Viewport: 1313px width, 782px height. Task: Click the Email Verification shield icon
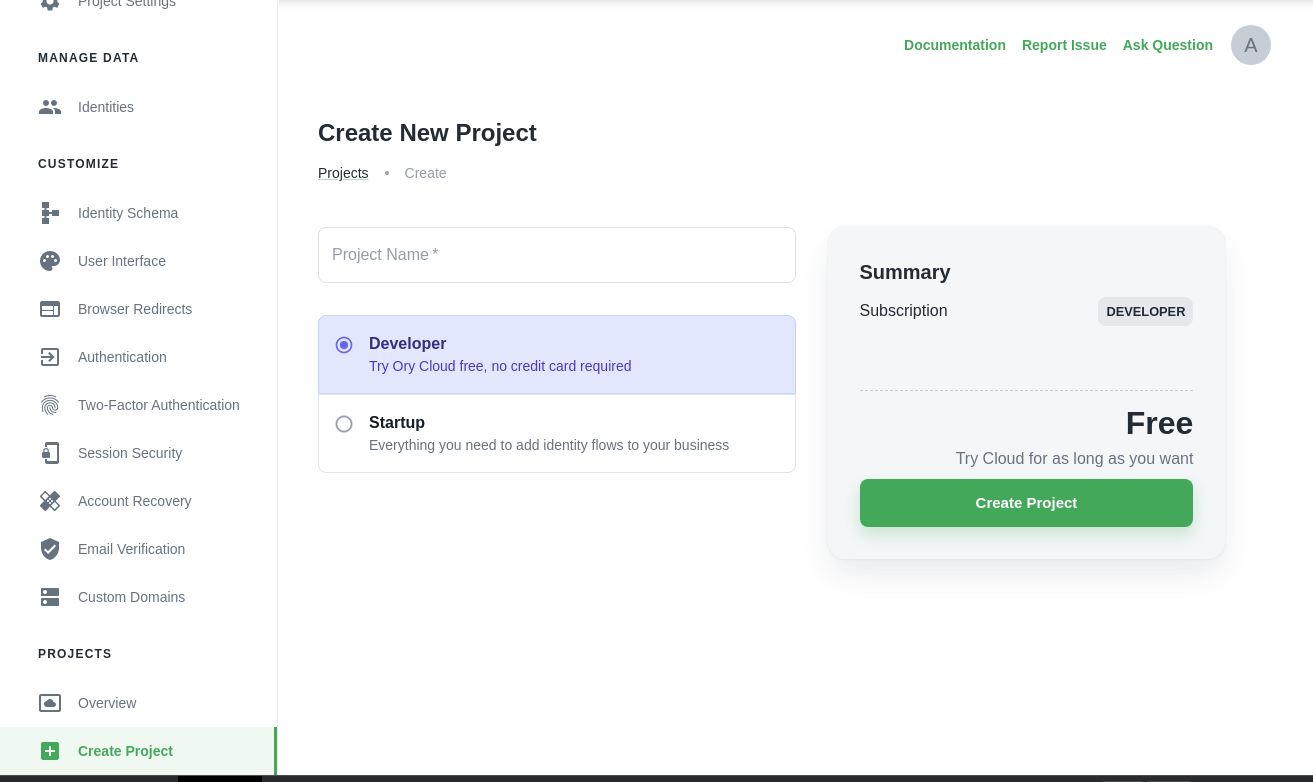(50, 549)
